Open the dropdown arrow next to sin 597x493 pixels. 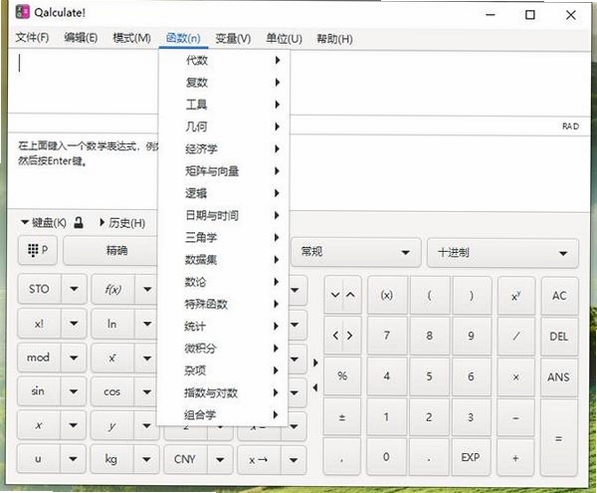coord(74,391)
